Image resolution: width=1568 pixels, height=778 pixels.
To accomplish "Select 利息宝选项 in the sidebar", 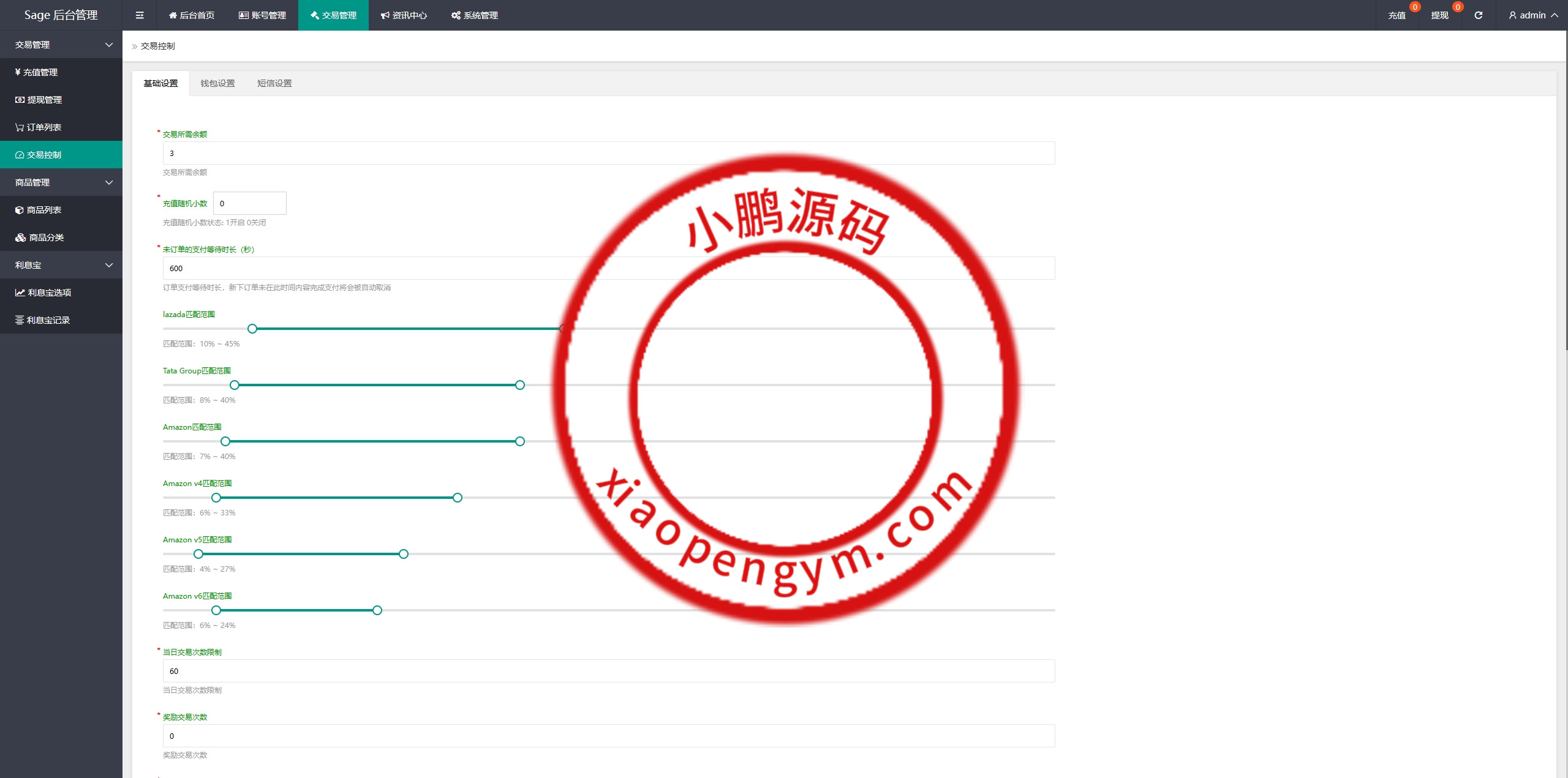I will [43, 292].
